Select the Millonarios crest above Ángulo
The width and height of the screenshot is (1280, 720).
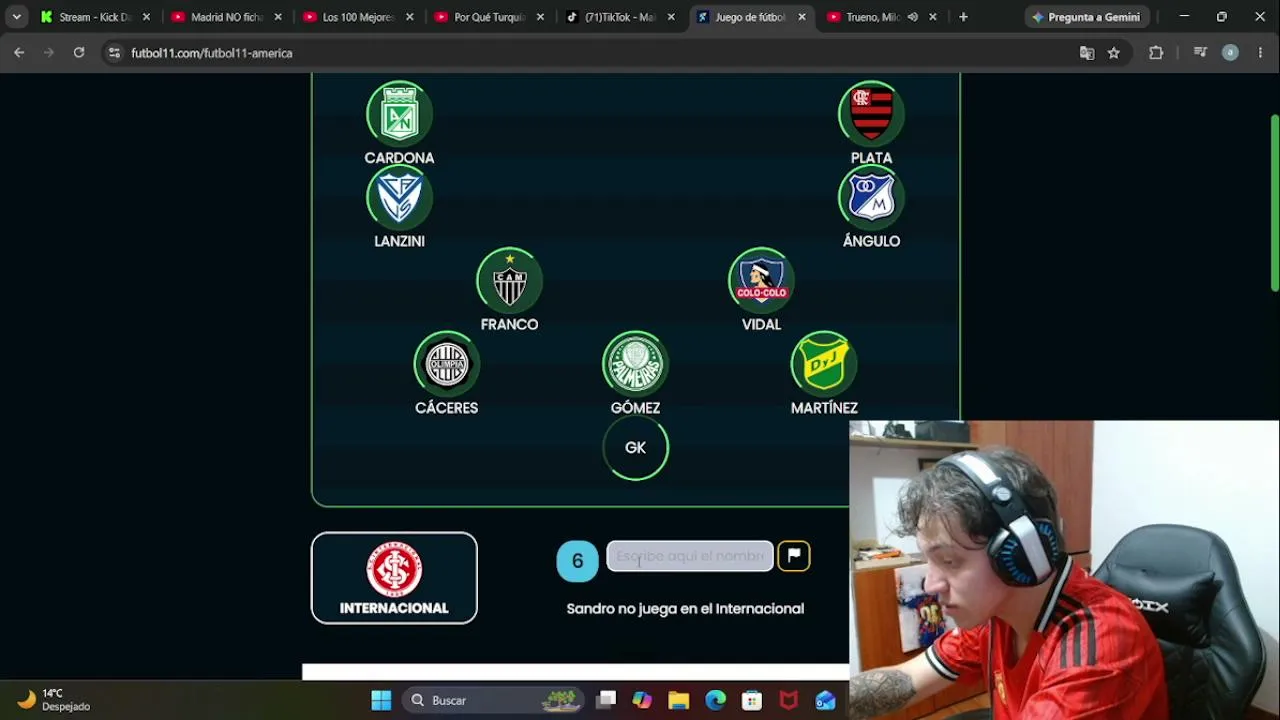pos(871,197)
